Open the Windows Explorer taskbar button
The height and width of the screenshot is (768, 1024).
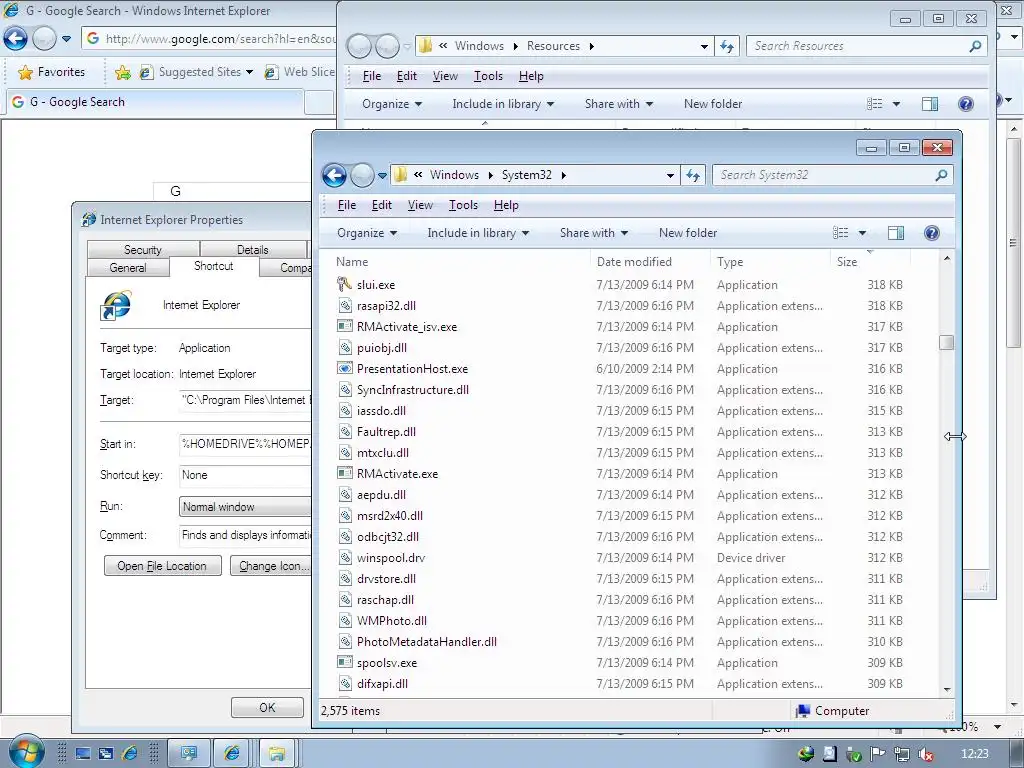[277, 754]
